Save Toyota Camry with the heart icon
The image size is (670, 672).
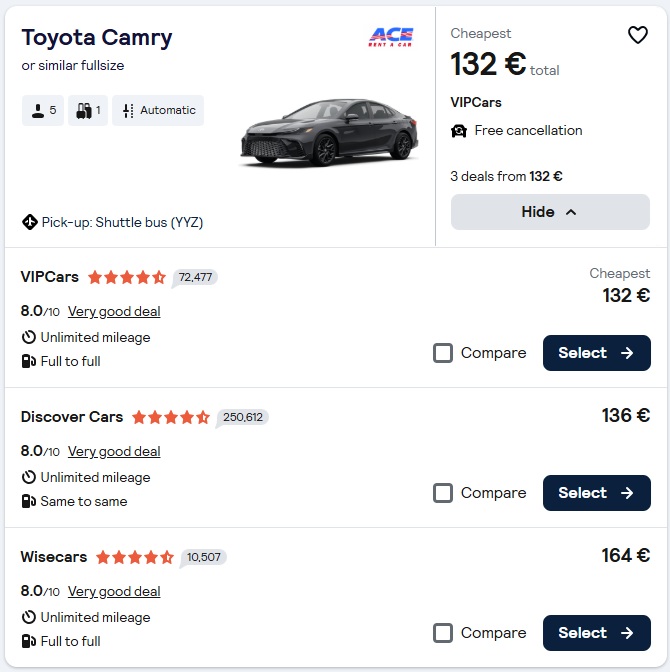click(x=637, y=35)
